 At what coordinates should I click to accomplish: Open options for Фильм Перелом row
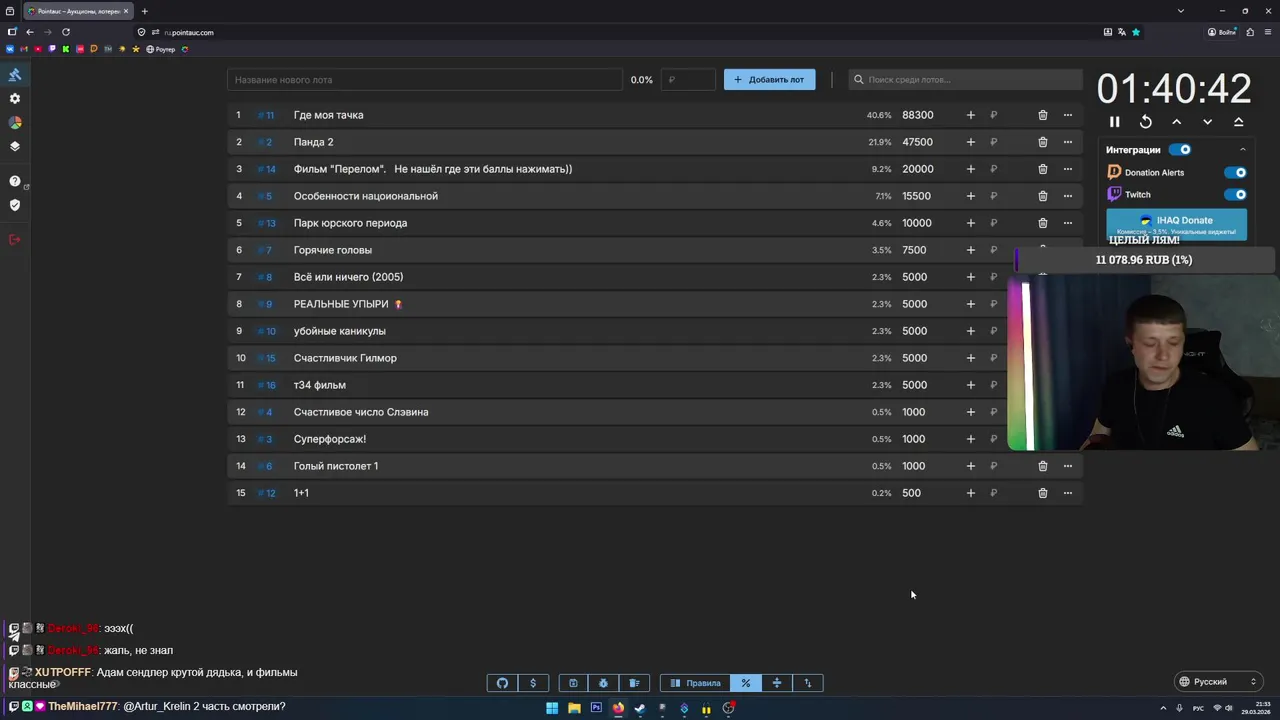(x=1068, y=169)
